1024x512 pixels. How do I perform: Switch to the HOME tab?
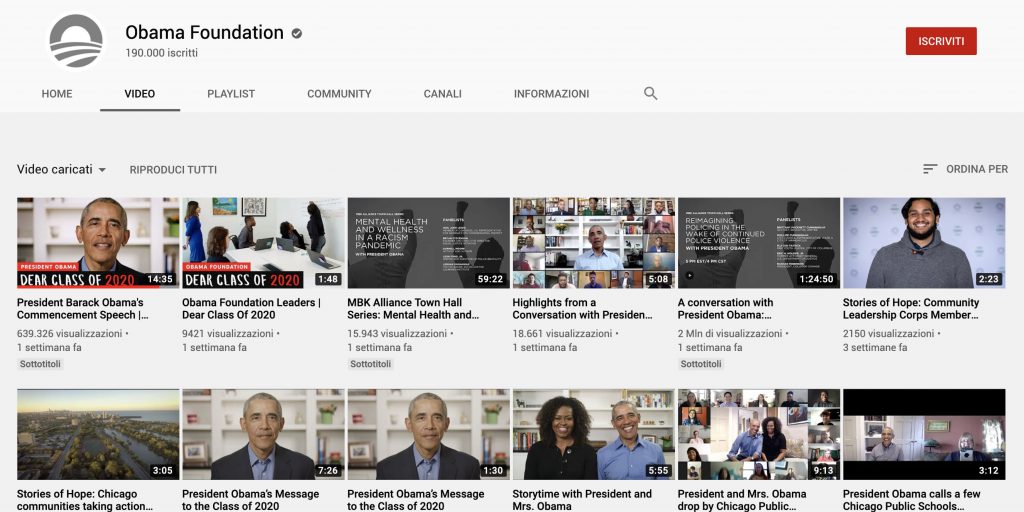57,94
